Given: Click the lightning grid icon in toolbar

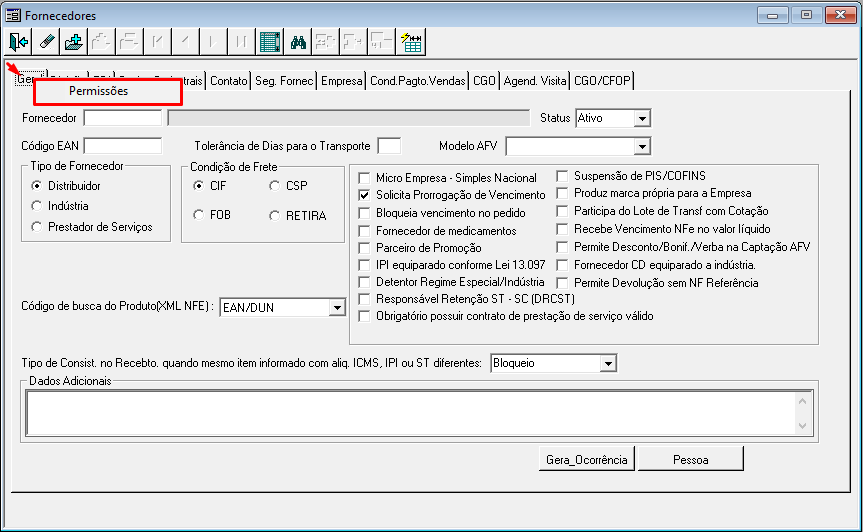Looking at the screenshot, I should pyautogui.click(x=411, y=42).
